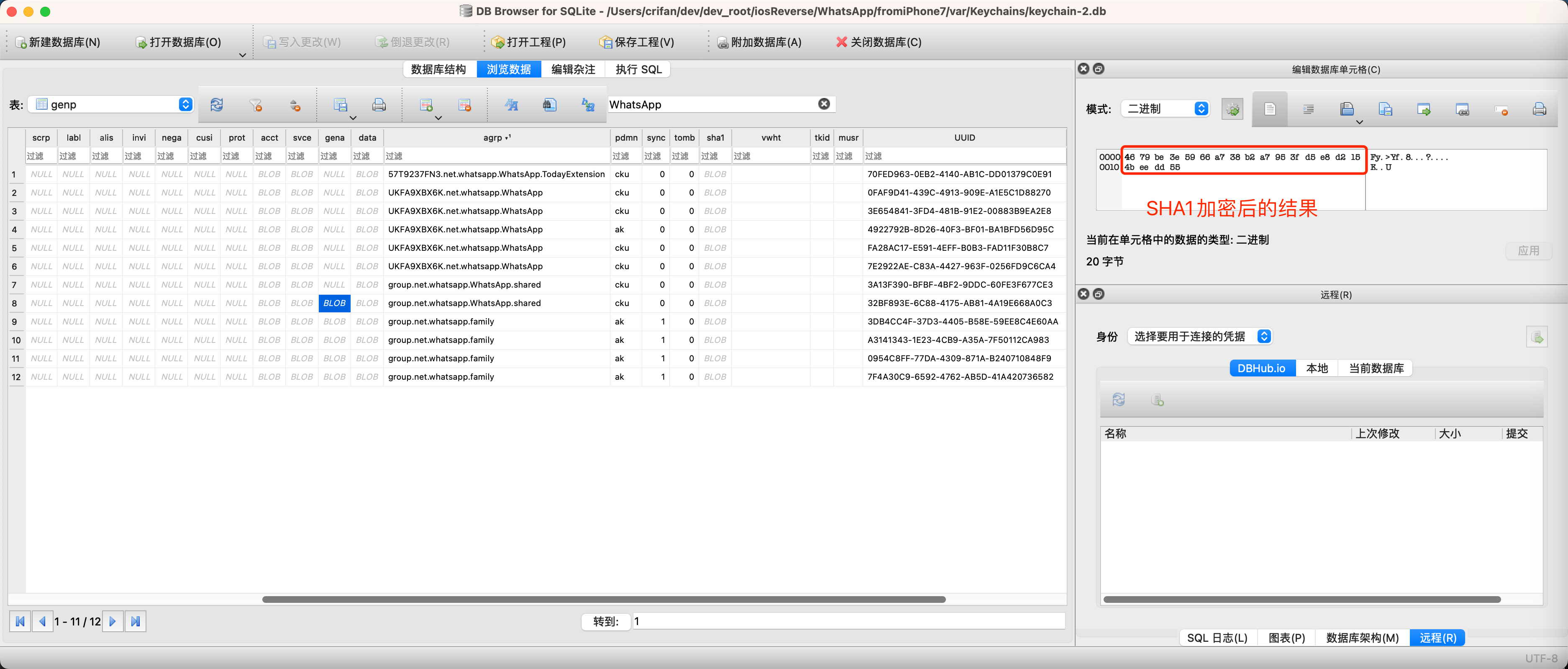This screenshot has width=1568, height=669.
Task: Click the agrp column filter field
Action: click(496, 156)
